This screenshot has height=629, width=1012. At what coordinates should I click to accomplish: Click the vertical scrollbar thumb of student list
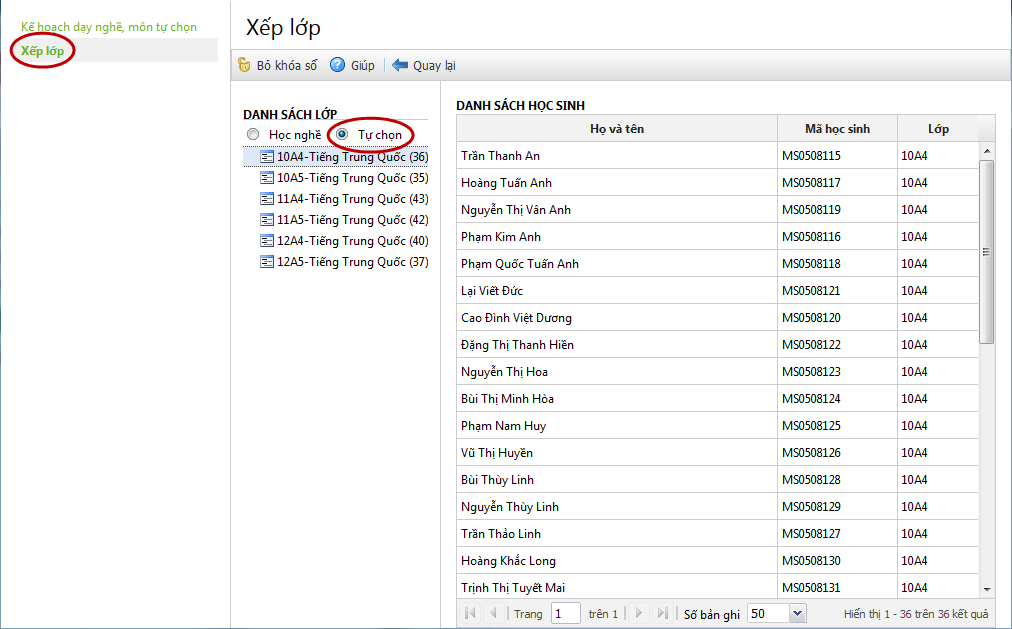point(986,252)
